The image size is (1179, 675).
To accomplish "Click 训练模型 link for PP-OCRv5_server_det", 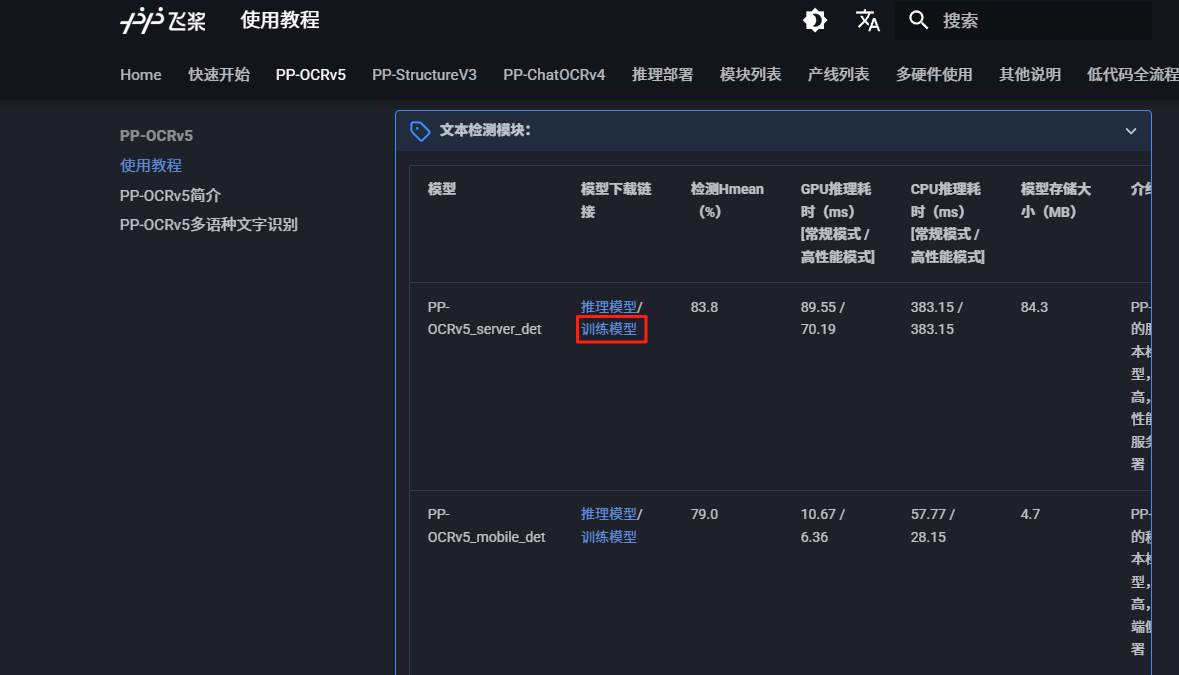I will tap(609, 329).
